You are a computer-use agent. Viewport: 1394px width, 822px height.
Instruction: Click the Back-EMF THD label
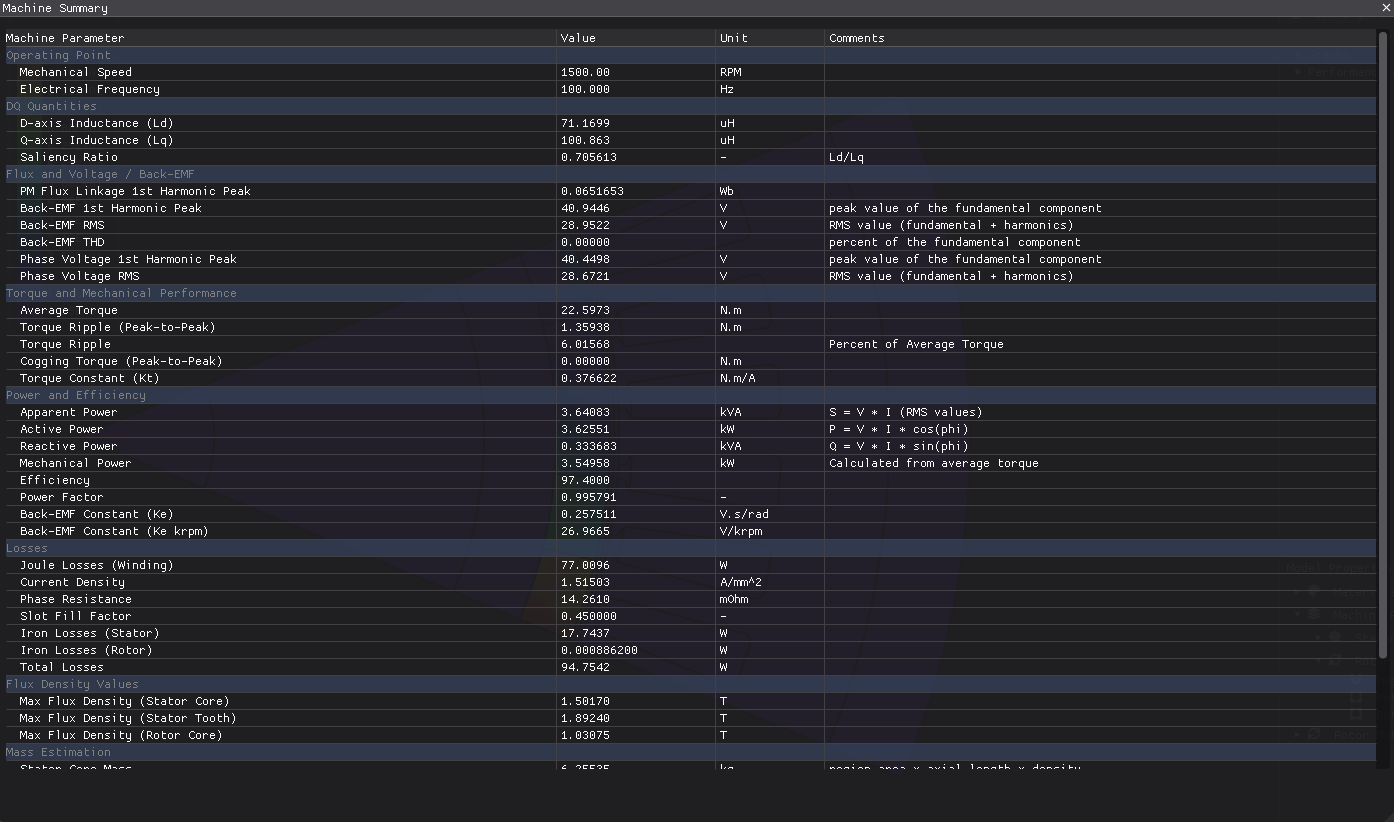[x=62, y=242]
